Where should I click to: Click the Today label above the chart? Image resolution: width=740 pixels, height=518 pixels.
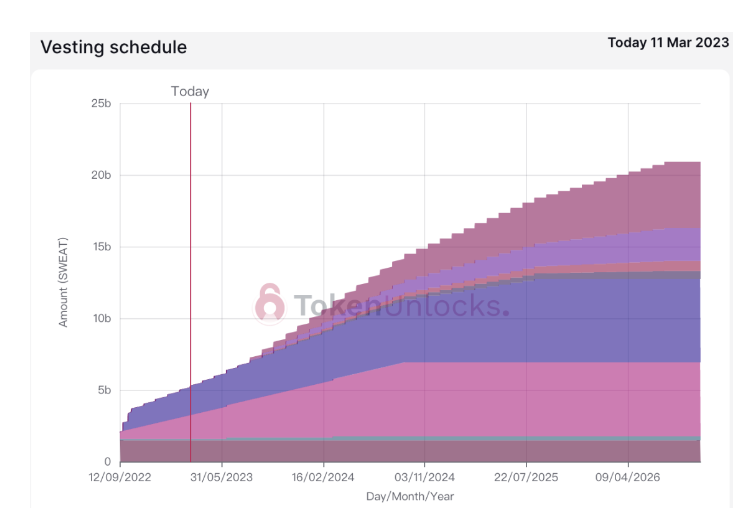[x=190, y=91]
